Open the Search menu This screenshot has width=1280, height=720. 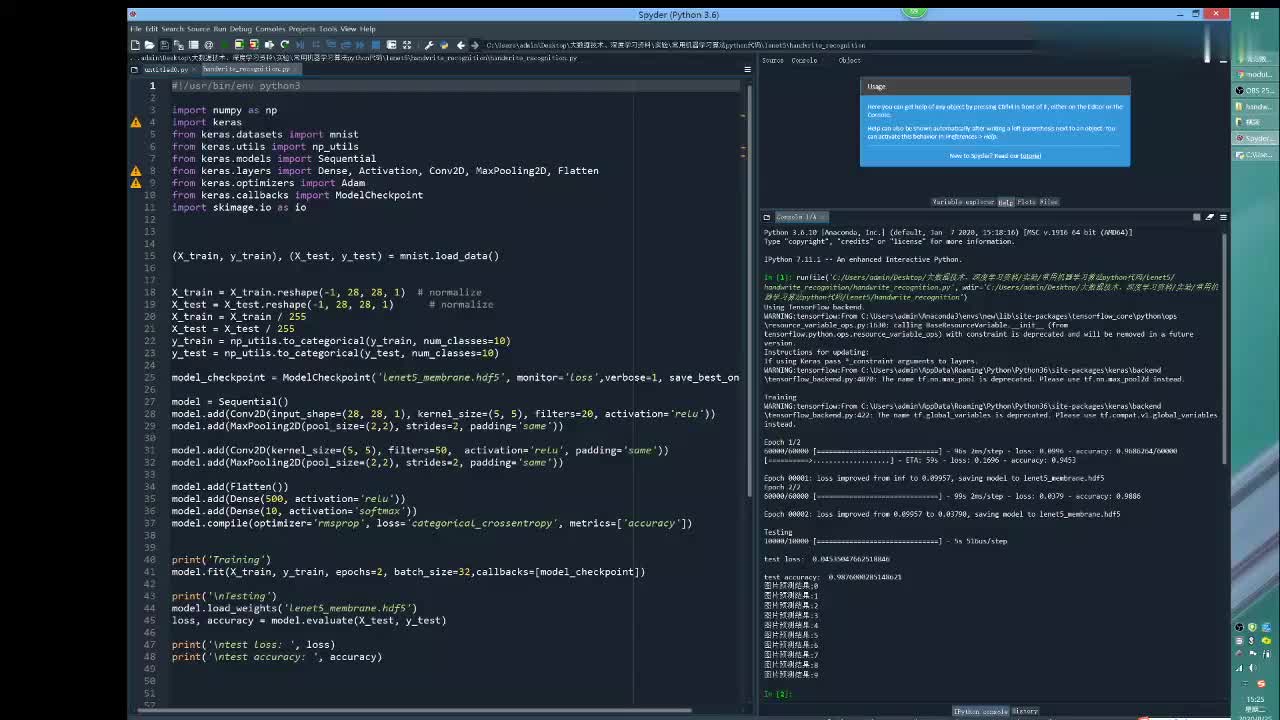pos(172,29)
